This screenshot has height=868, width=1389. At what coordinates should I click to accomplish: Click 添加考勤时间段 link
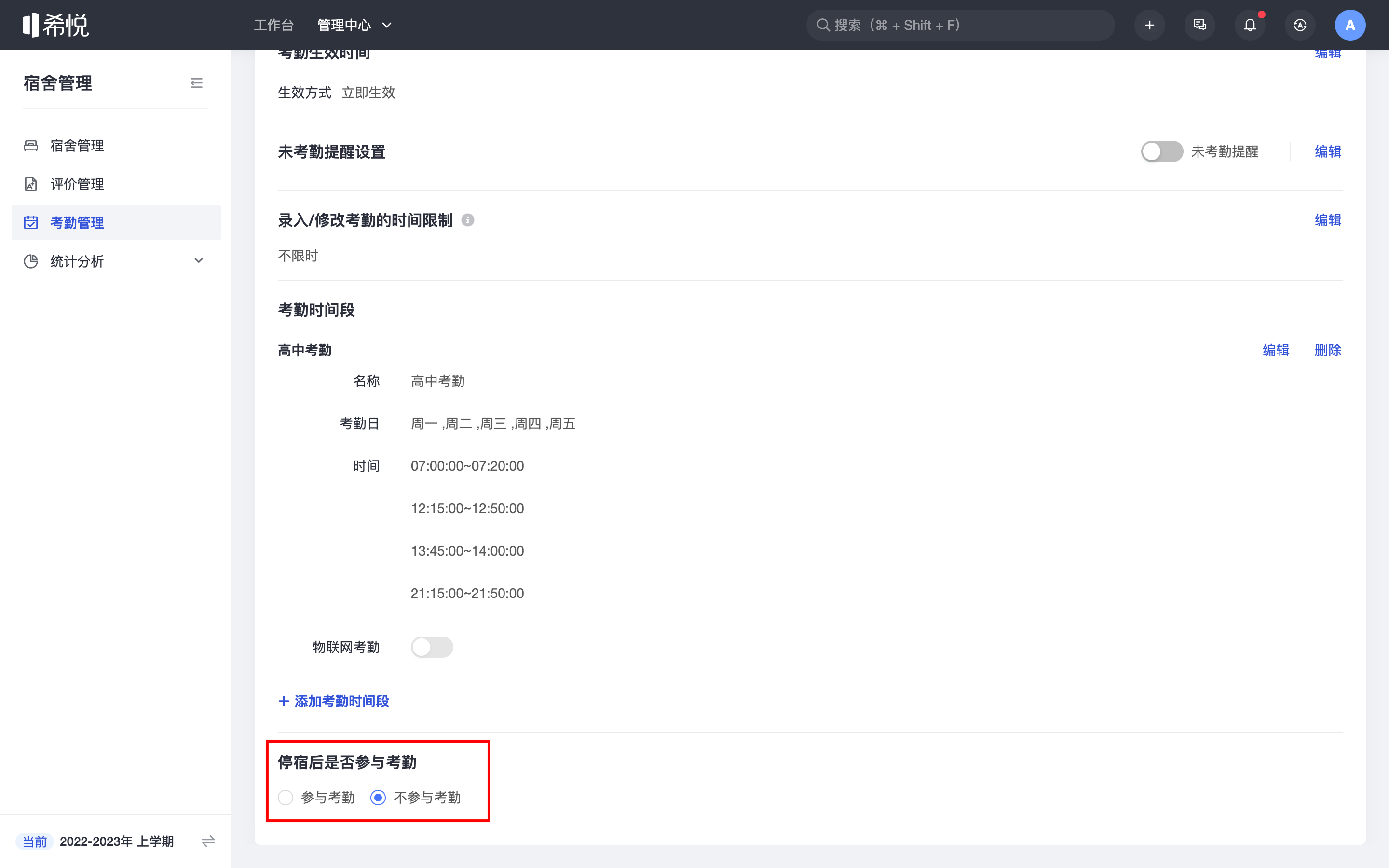(333, 701)
